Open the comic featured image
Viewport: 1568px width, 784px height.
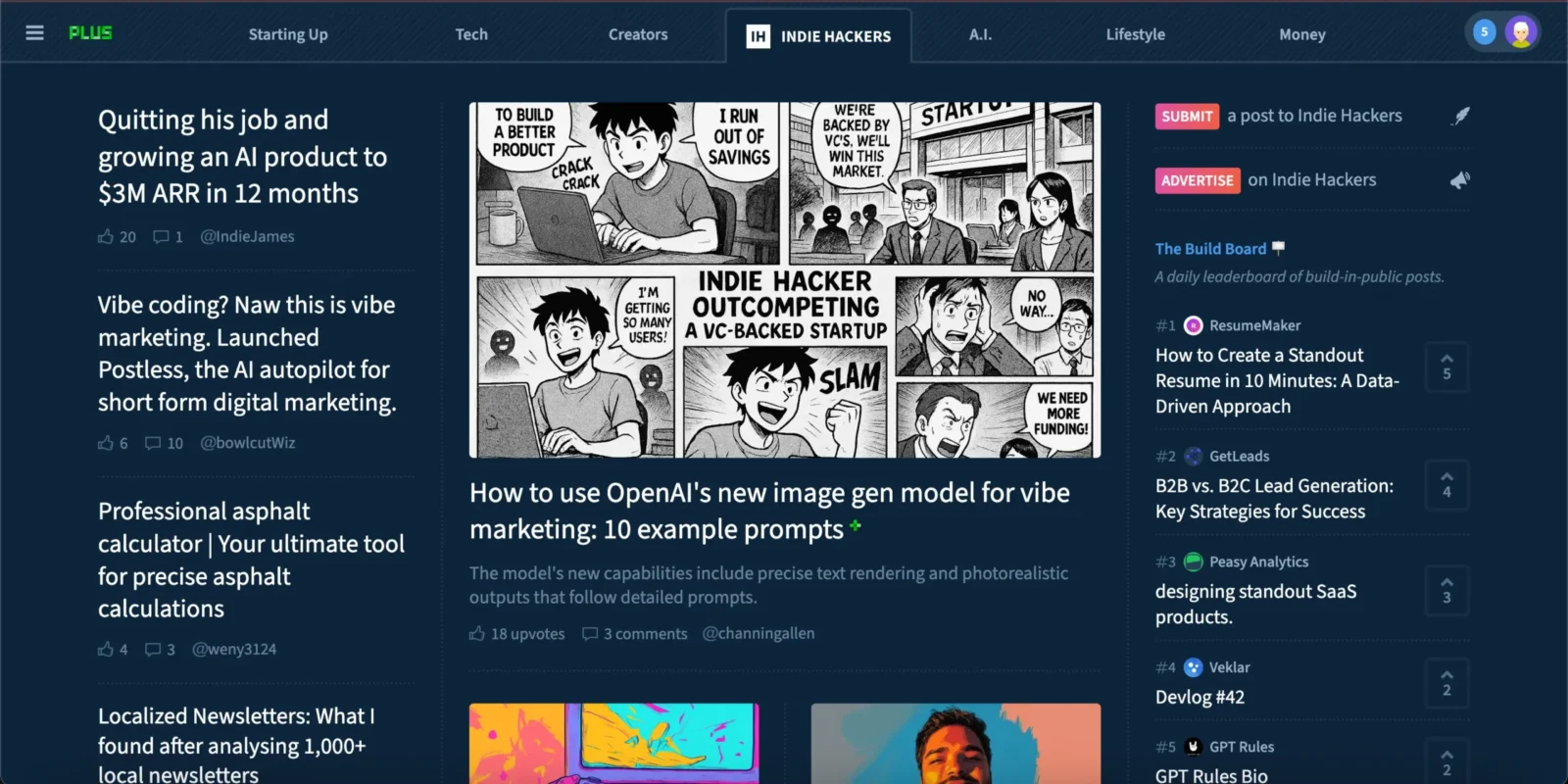[x=785, y=280]
